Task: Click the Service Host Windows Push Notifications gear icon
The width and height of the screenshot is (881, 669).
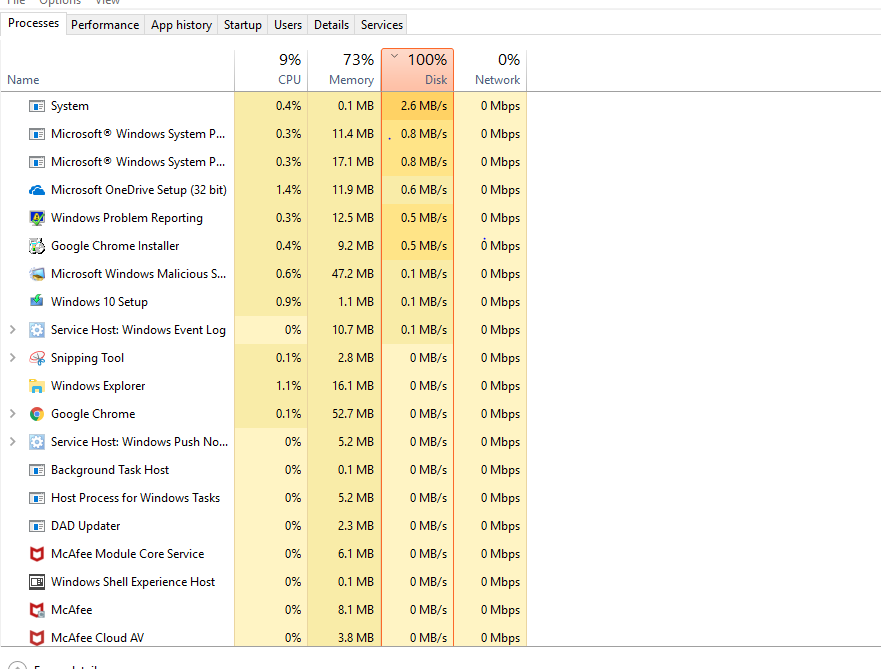Action: point(37,442)
